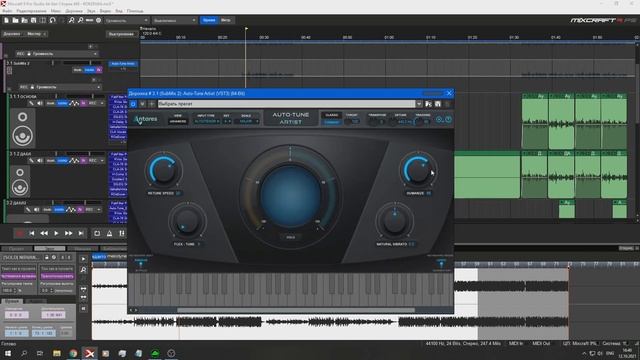
Task: Click the Antares logo
Action: coord(146,119)
